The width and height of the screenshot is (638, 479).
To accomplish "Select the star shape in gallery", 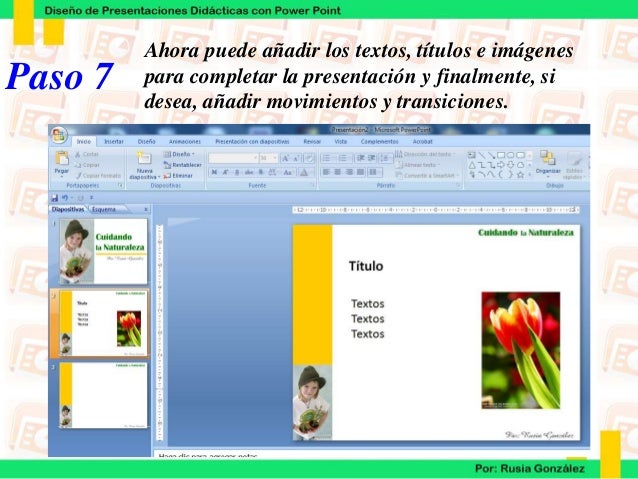I will (520, 175).
